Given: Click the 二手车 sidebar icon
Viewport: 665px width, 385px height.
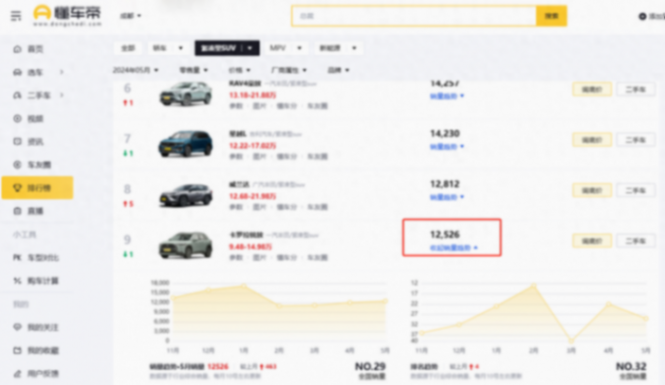Looking at the screenshot, I should (x=17, y=95).
